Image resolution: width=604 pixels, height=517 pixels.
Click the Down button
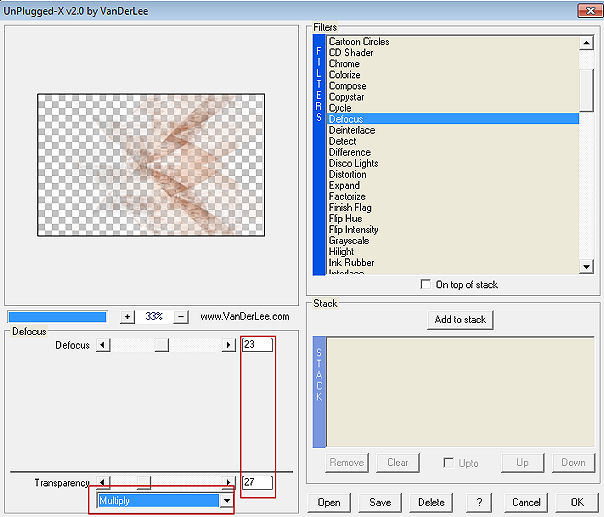(573, 463)
